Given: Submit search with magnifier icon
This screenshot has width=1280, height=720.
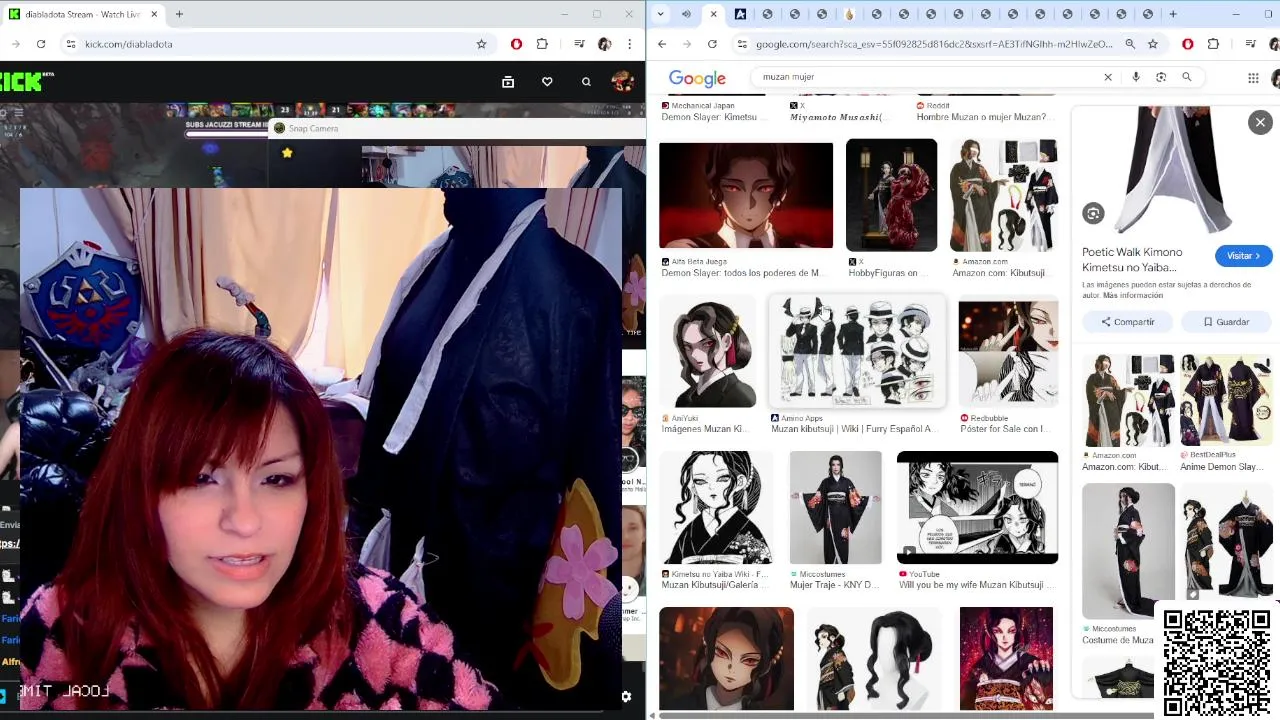Looking at the screenshot, I should (1187, 77).
